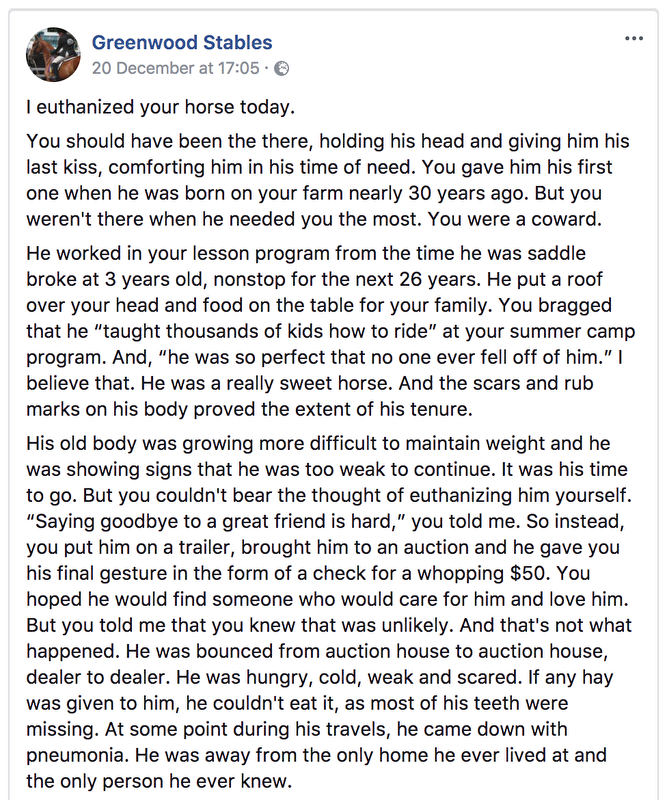The width and height of the screenshot is (667, 800).
Task: Visit the Greenwood Stables page link
Action: 182,42
